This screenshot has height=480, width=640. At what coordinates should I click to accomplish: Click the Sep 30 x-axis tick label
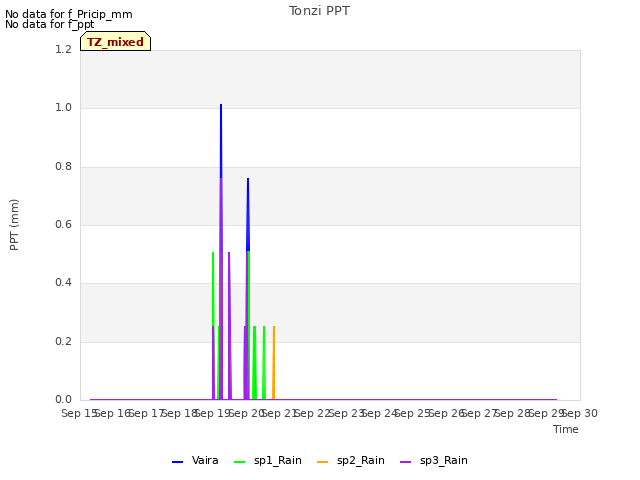pyautogui.click(x=580, y=413)
